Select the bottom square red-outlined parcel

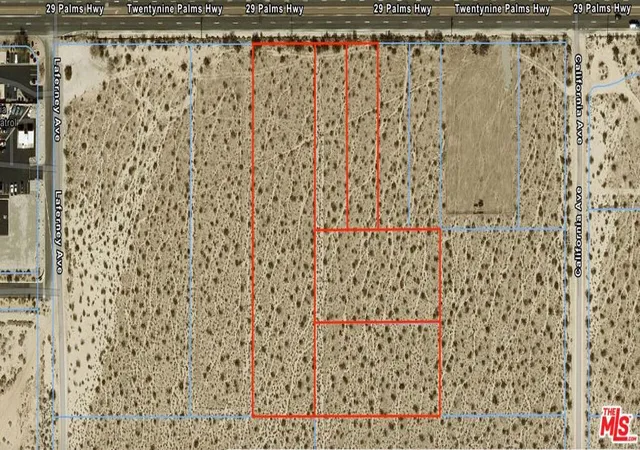click(378, 369)
